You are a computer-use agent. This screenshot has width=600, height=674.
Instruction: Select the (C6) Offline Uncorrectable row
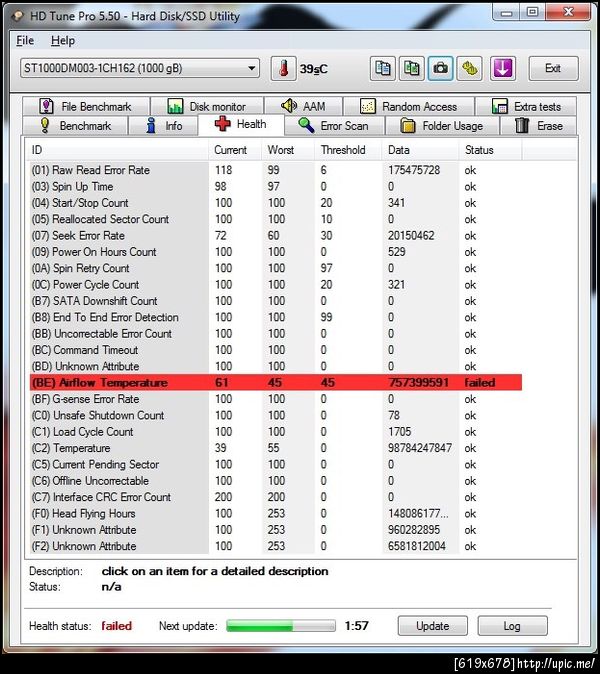point(276,481)
